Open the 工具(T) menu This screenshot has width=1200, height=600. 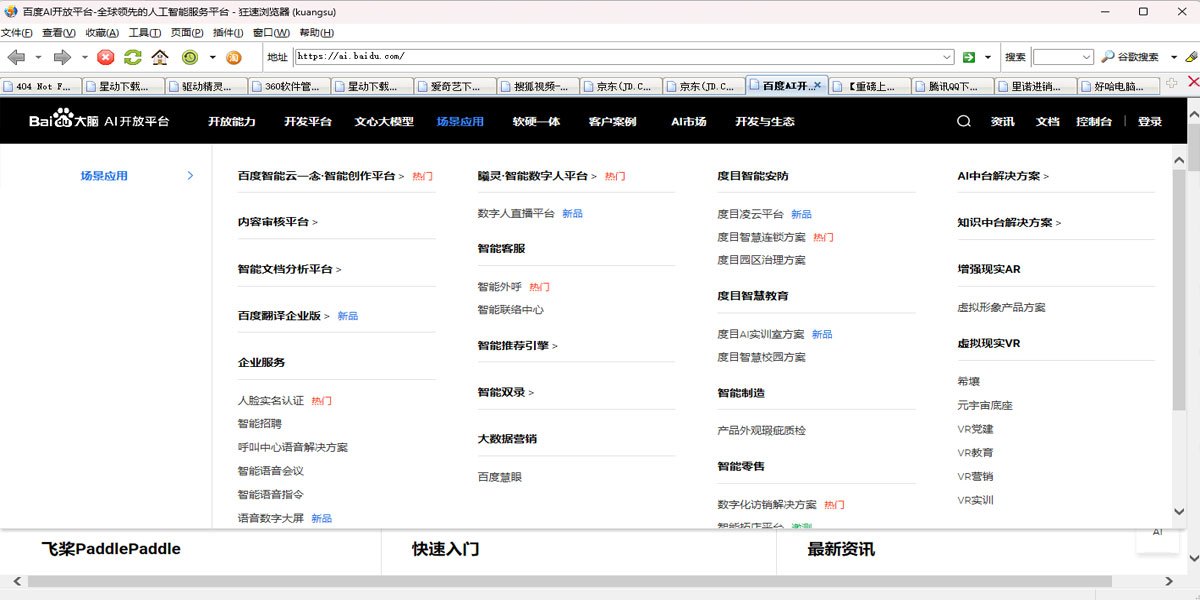pos(141,32)
